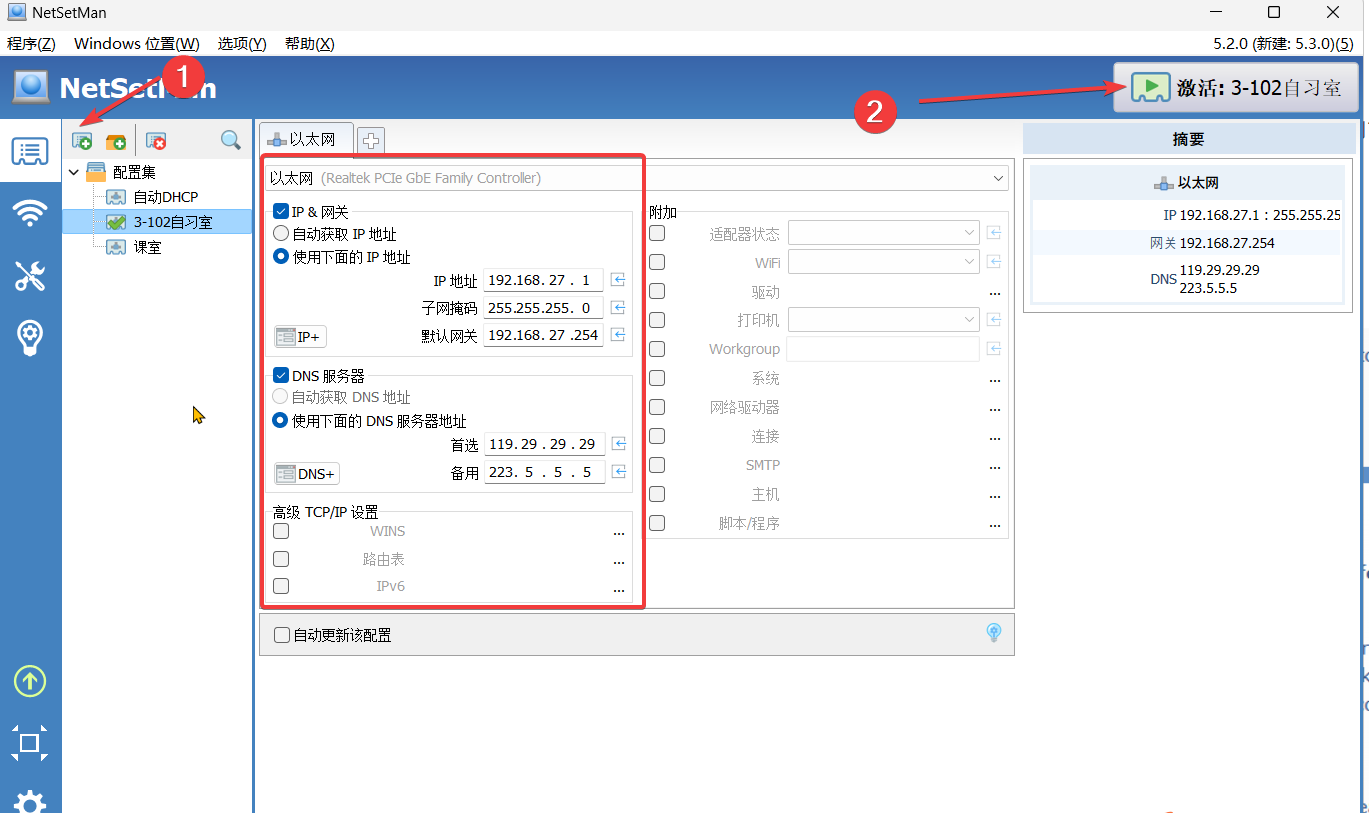Open the 系统 ellipsis button
The width and height of the screenshot is (1369, 813).
tap(994, 380)
